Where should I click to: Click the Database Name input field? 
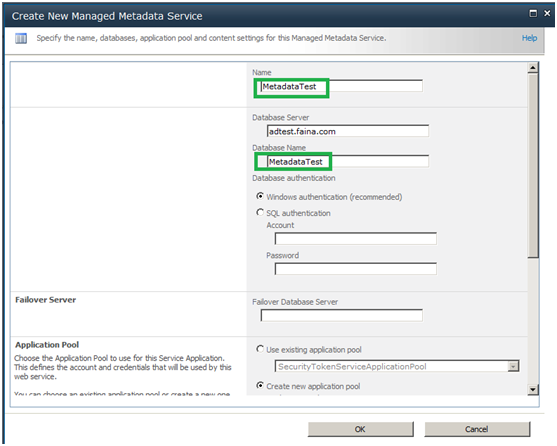(348, 162)
